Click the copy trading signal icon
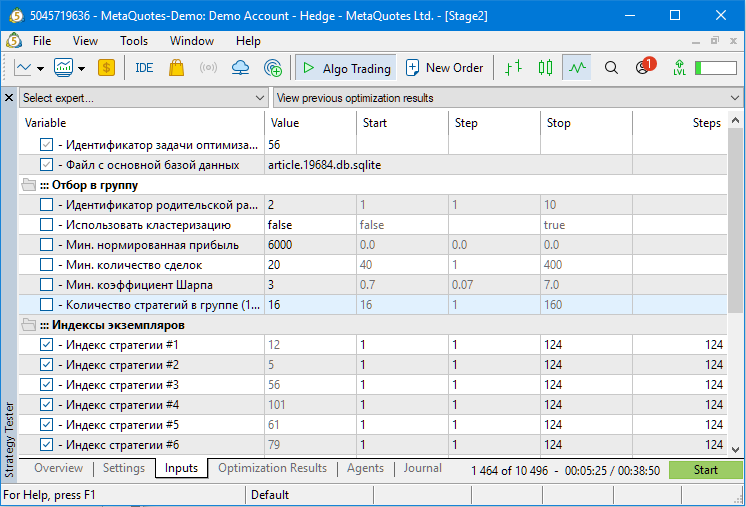Screen dimensions: 746x507 pos(273,68)
